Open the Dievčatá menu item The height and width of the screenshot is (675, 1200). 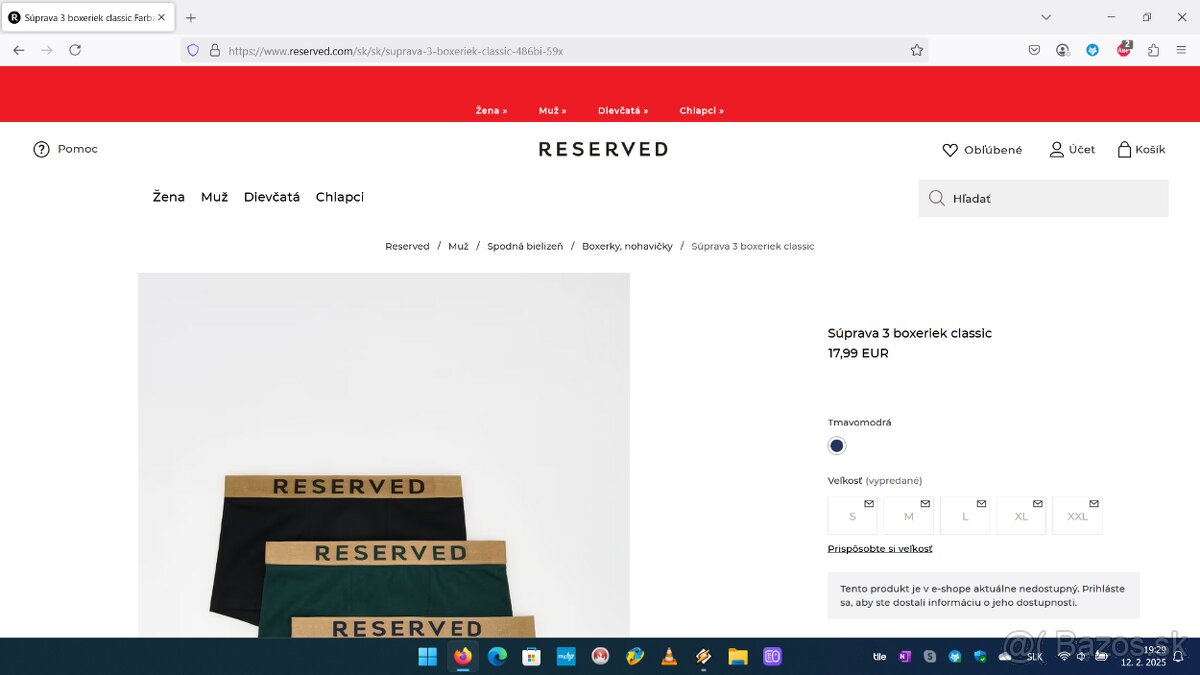point(271,197)
